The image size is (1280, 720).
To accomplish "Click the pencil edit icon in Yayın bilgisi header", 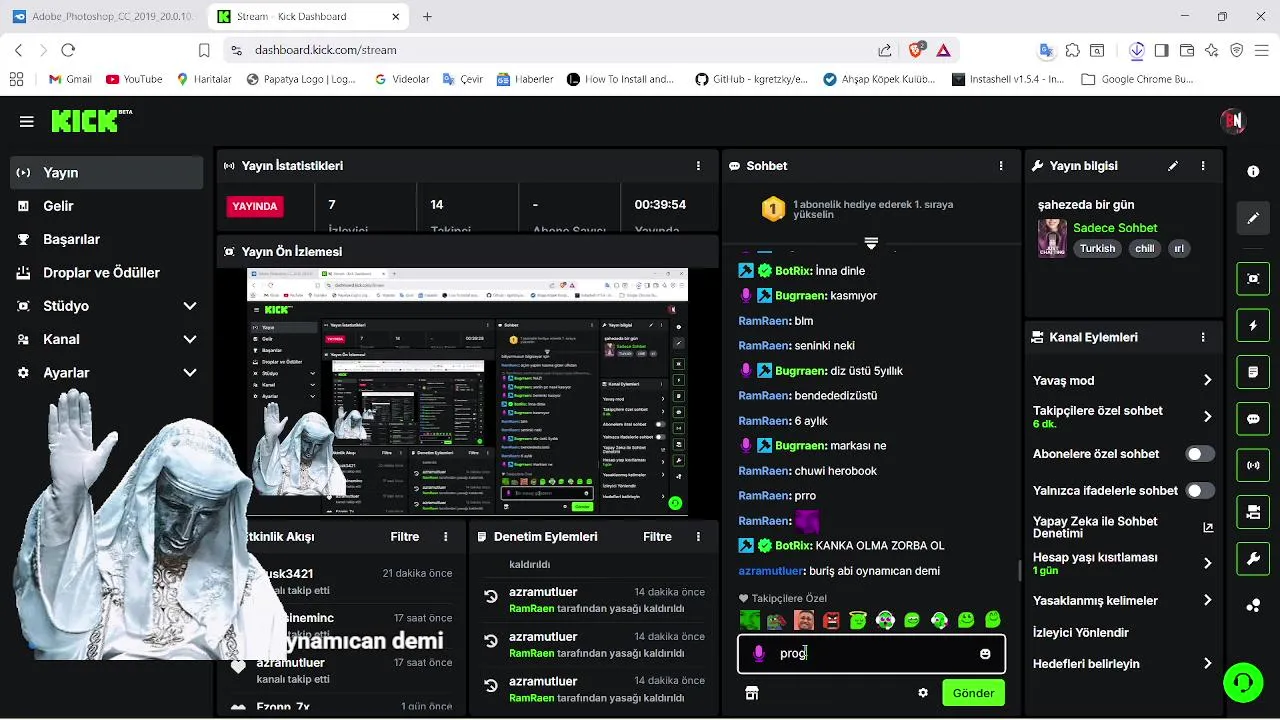I will 1173,166.
